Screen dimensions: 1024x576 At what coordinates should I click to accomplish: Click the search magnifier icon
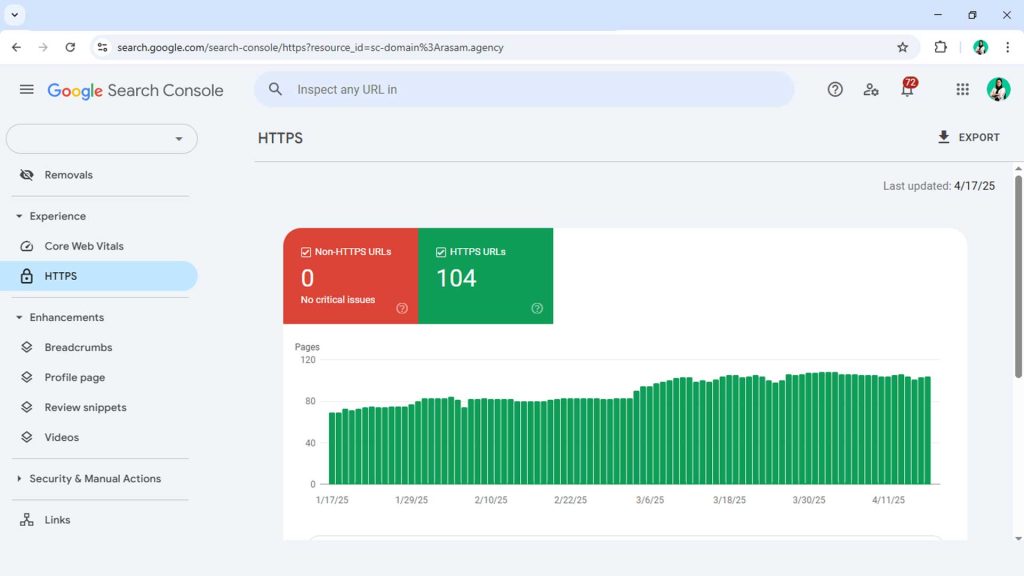275,89
